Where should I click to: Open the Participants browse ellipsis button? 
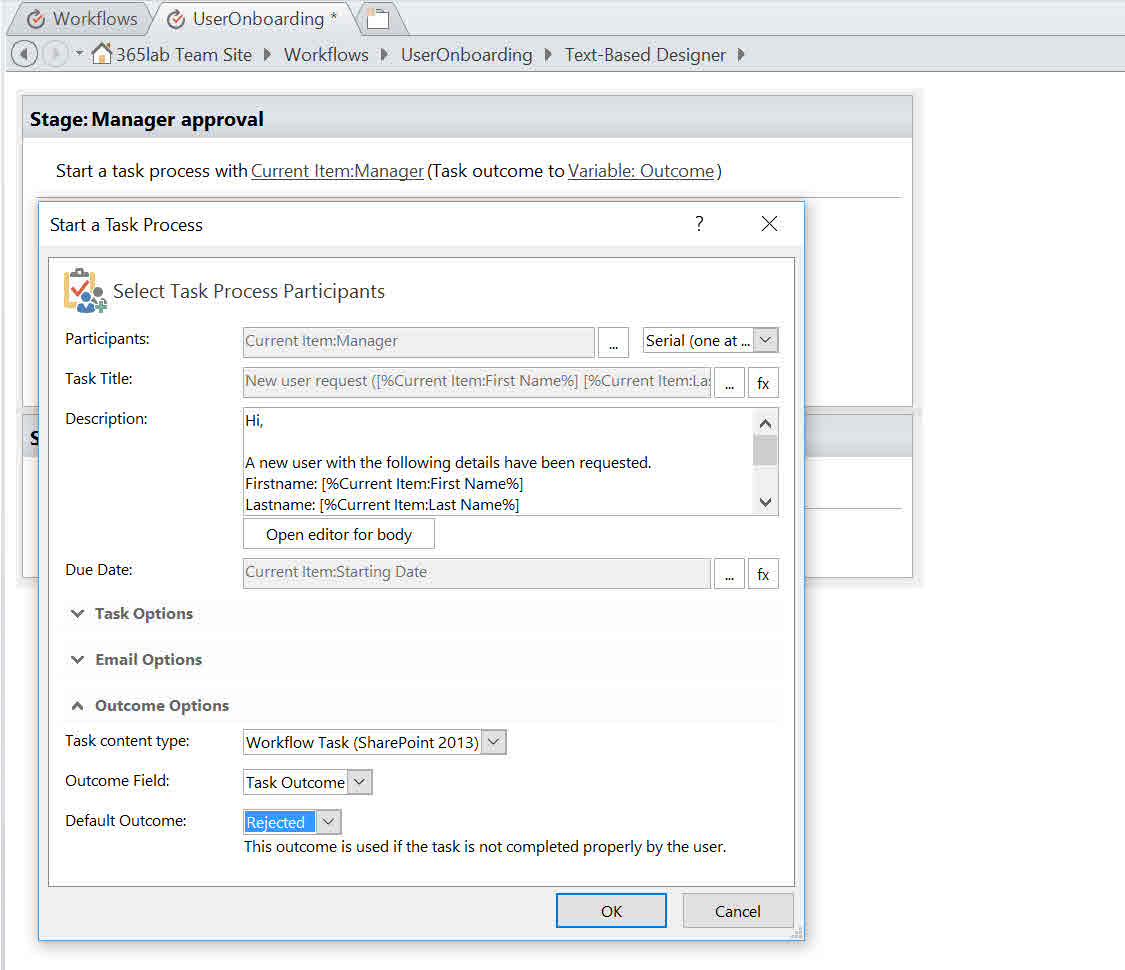[613, 342]
